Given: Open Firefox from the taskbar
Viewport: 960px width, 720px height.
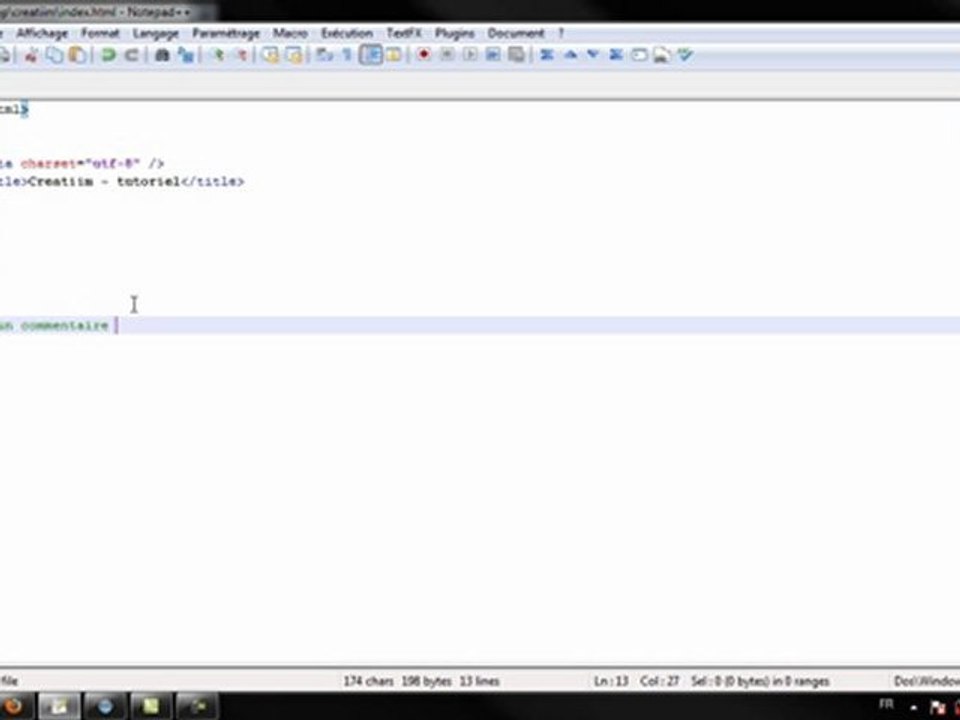Looking at the screenshot, I should [13, 707].
